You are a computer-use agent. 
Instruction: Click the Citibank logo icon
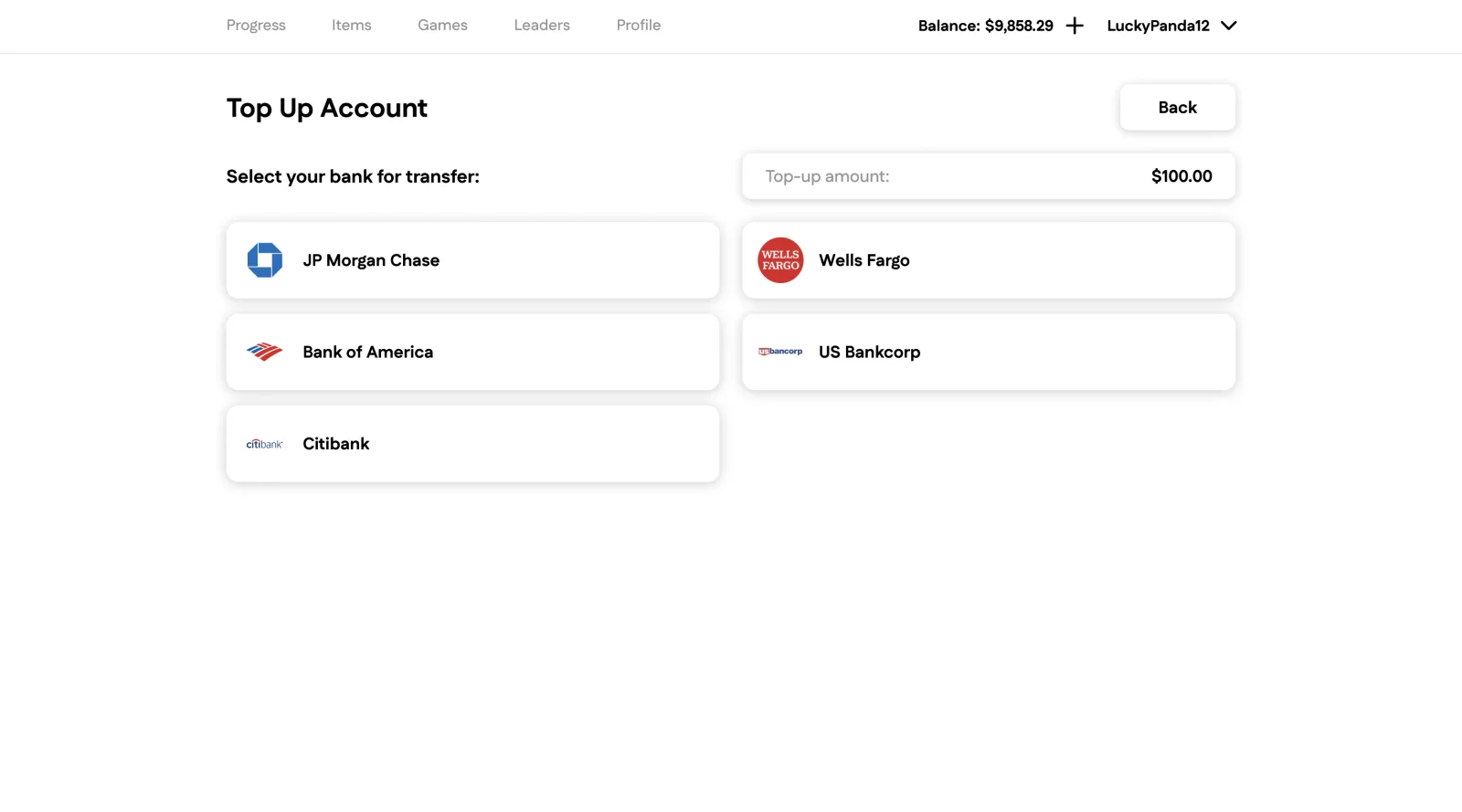pyautogui.click(x=265, y=444)
